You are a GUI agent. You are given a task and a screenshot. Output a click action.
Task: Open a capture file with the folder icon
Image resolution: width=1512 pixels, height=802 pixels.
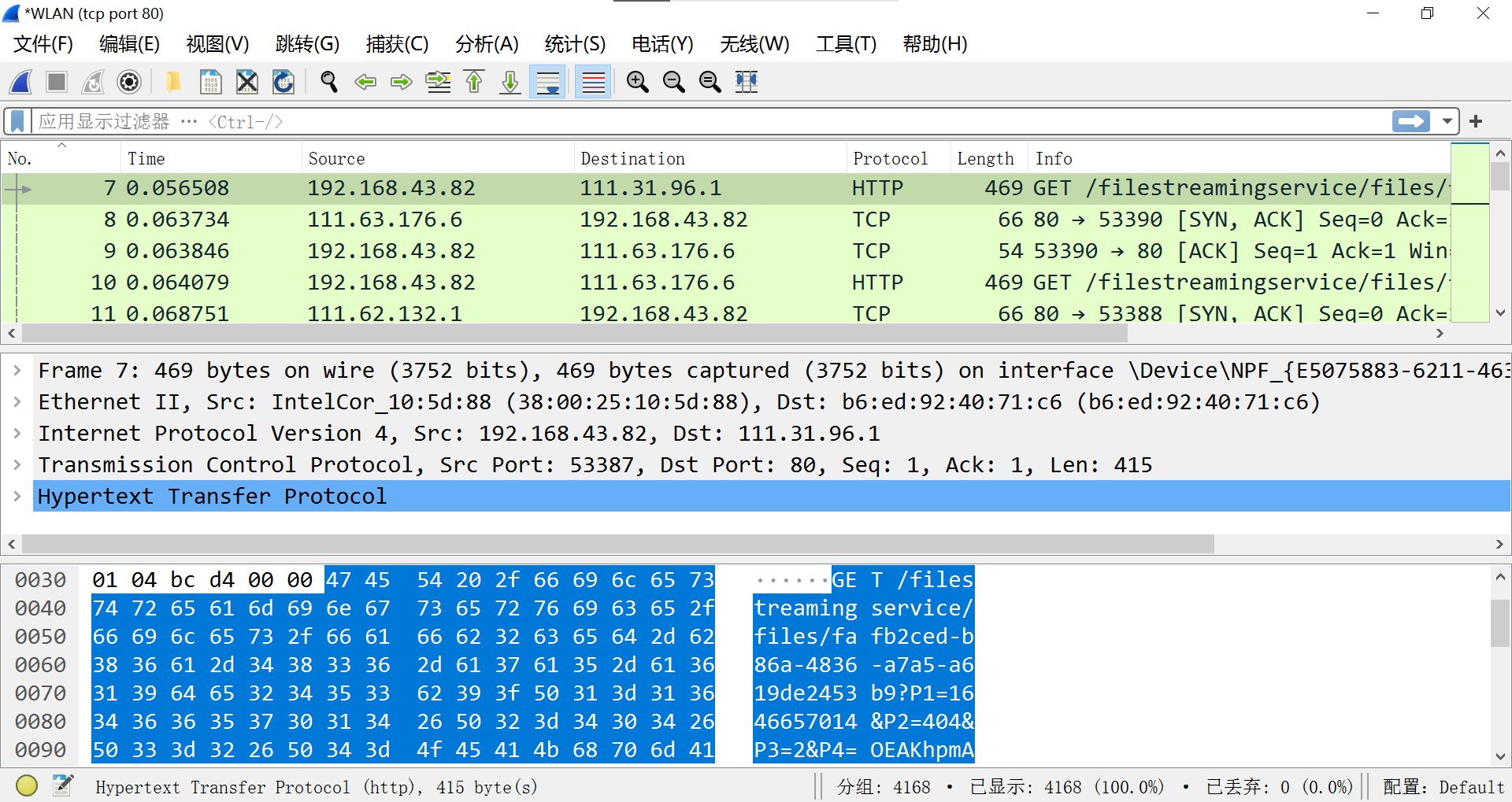[x=173, y=82]
